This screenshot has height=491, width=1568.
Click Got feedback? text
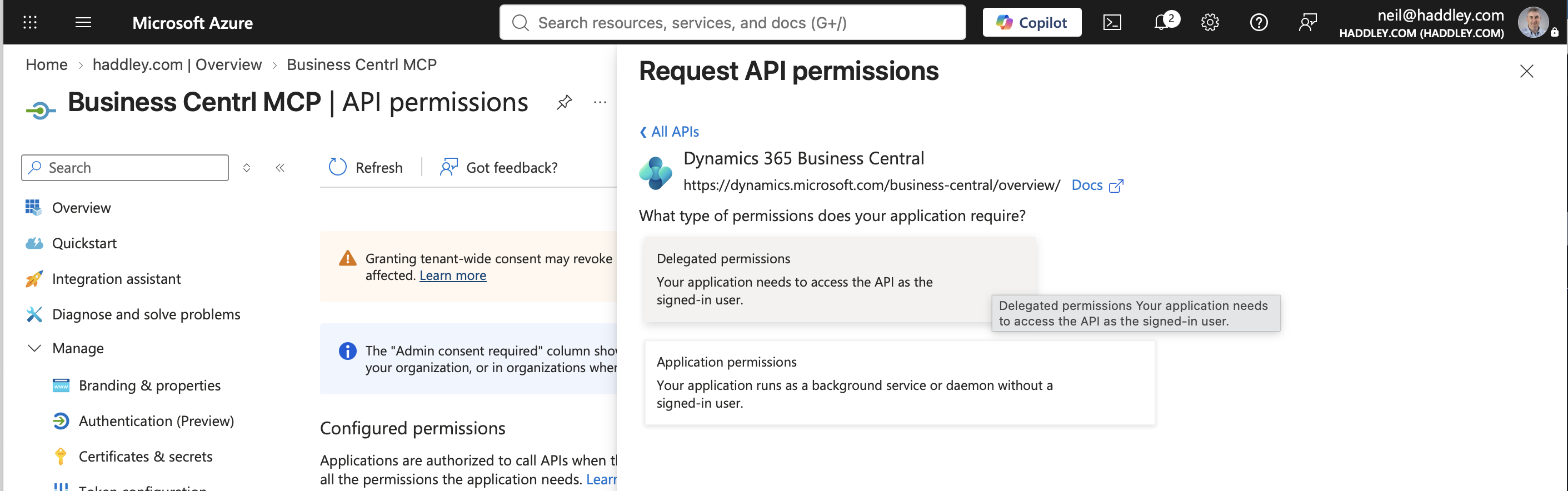pyautogui.click(x=511, y=167)
